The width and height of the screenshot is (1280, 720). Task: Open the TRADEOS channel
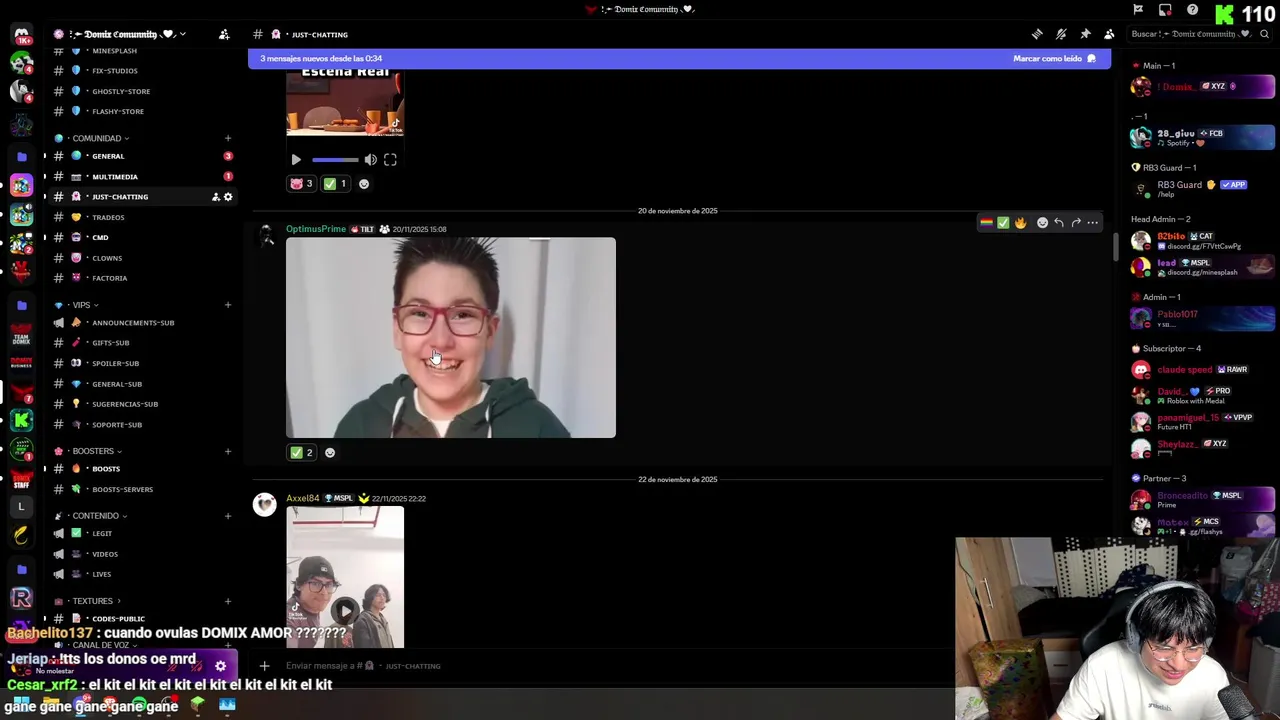click(143, 217)
